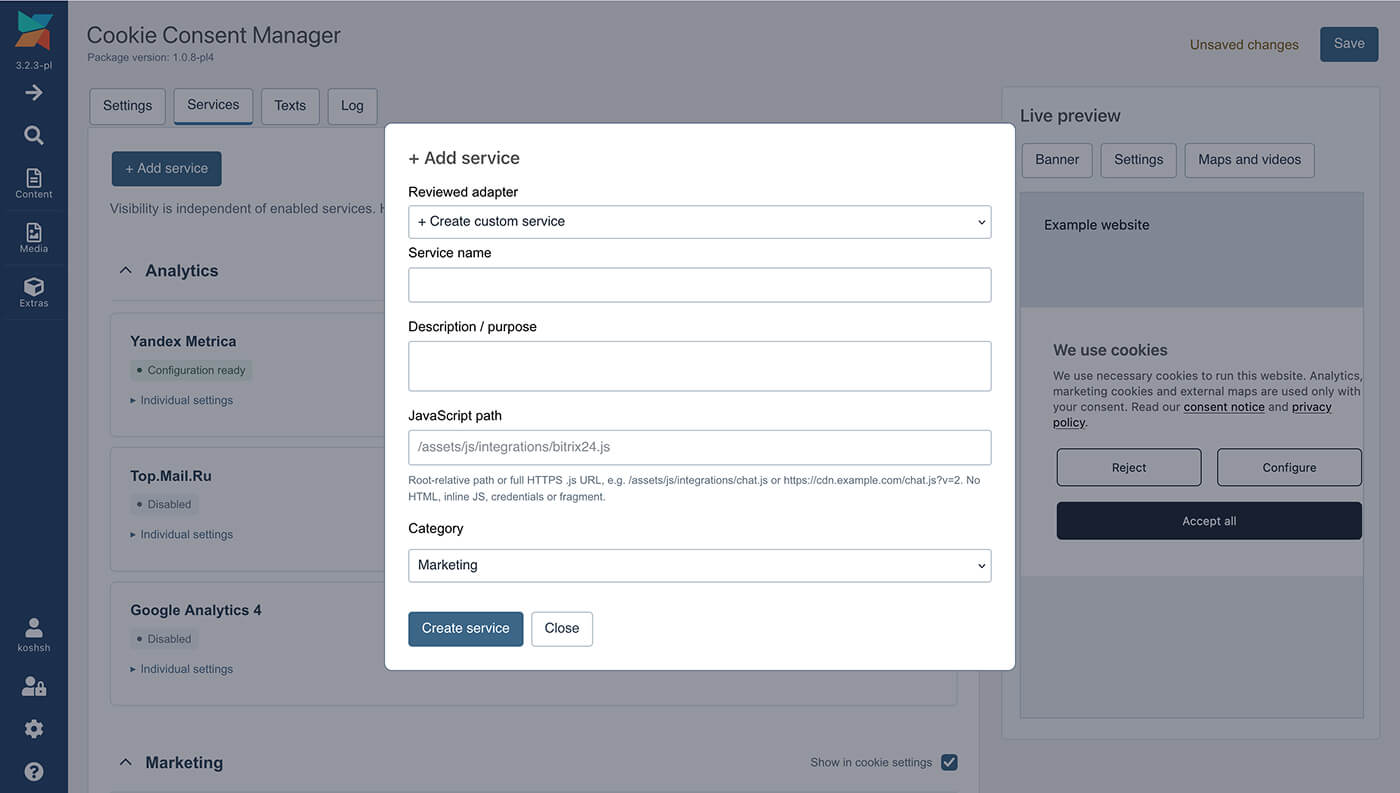Click the Configuration ready status badge
This screenshot has height=793, width=1400.
191,370
